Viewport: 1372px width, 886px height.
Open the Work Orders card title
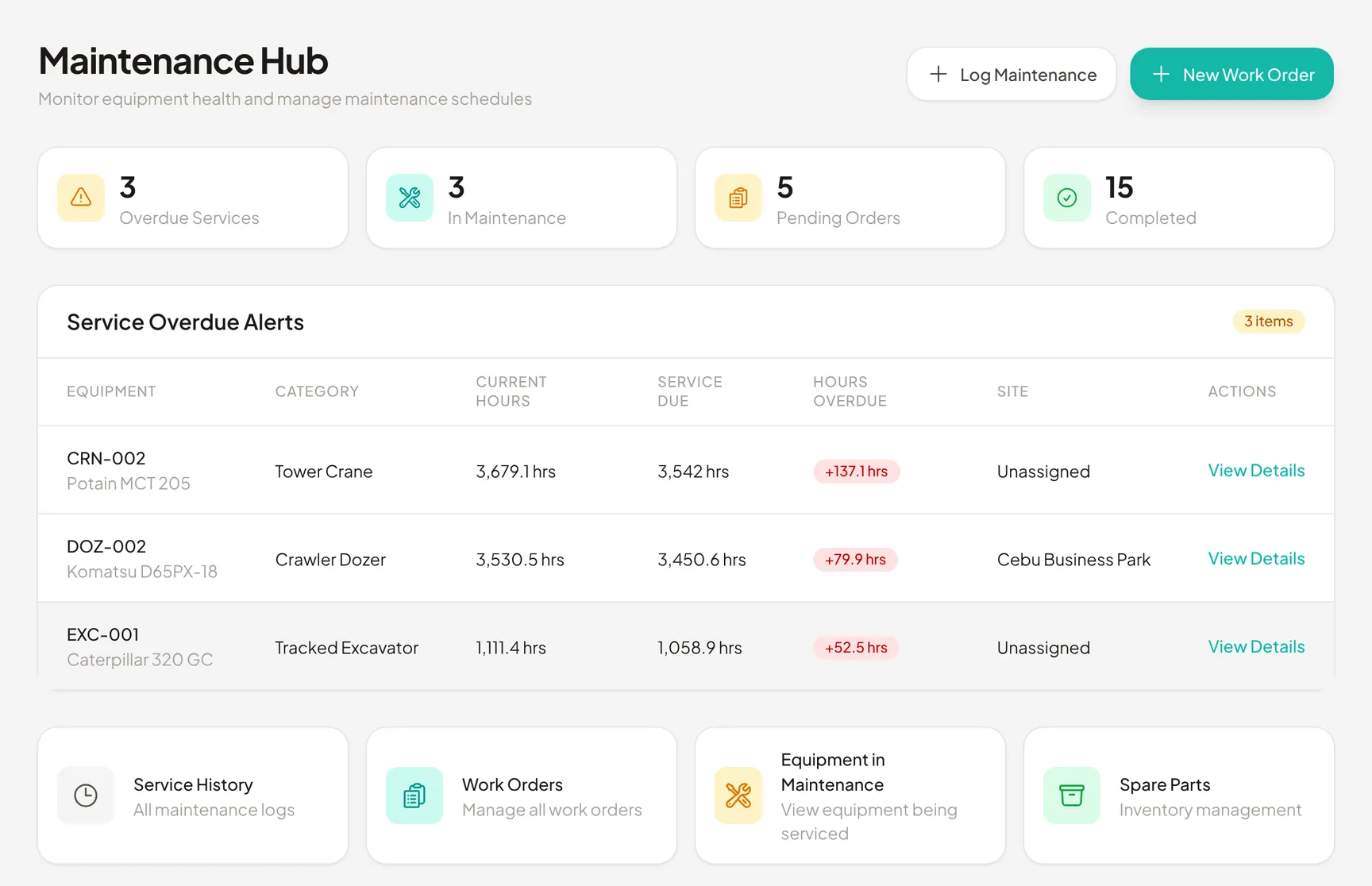(x=512, y=784)
